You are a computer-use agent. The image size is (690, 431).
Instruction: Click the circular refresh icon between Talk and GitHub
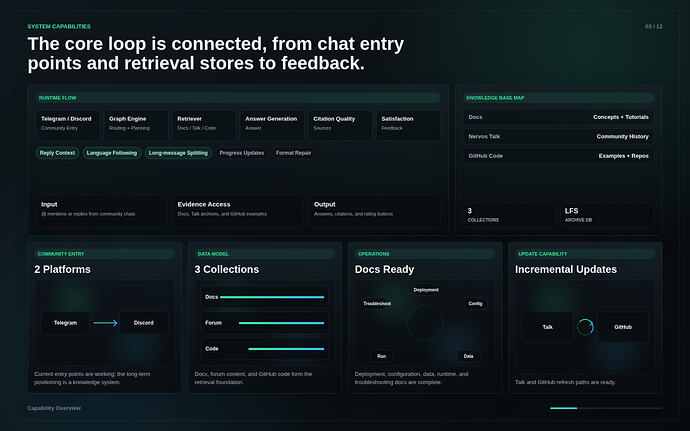pos(585,327)
